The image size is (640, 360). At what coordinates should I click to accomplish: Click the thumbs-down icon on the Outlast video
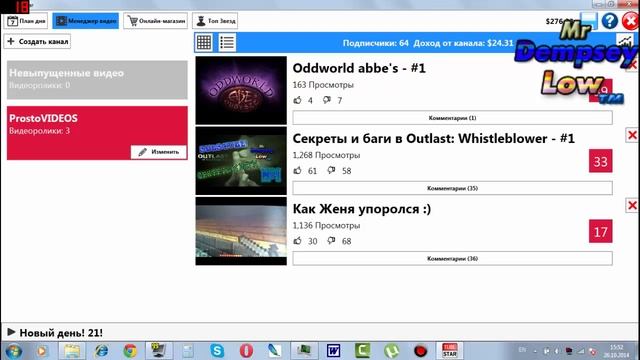click(x=331, y=171)
